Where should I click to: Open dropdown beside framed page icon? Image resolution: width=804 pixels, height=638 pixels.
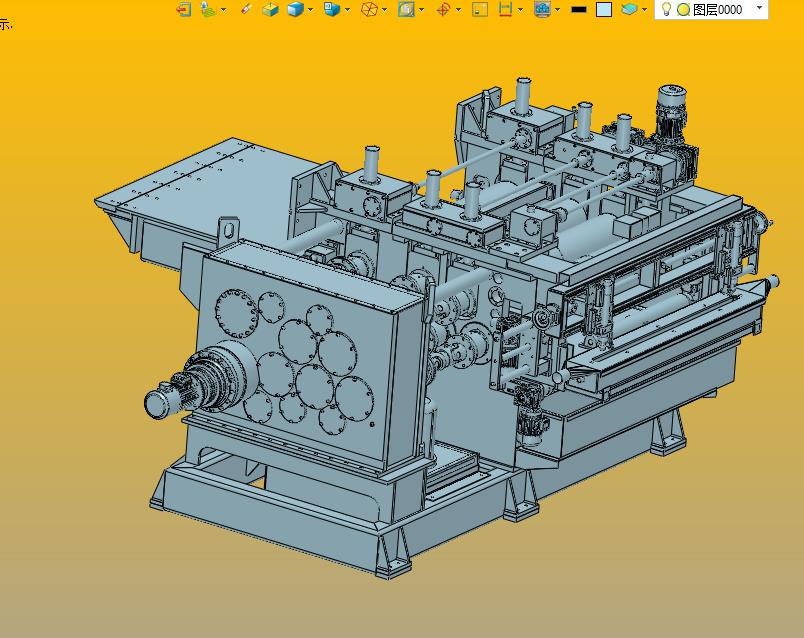421,10
